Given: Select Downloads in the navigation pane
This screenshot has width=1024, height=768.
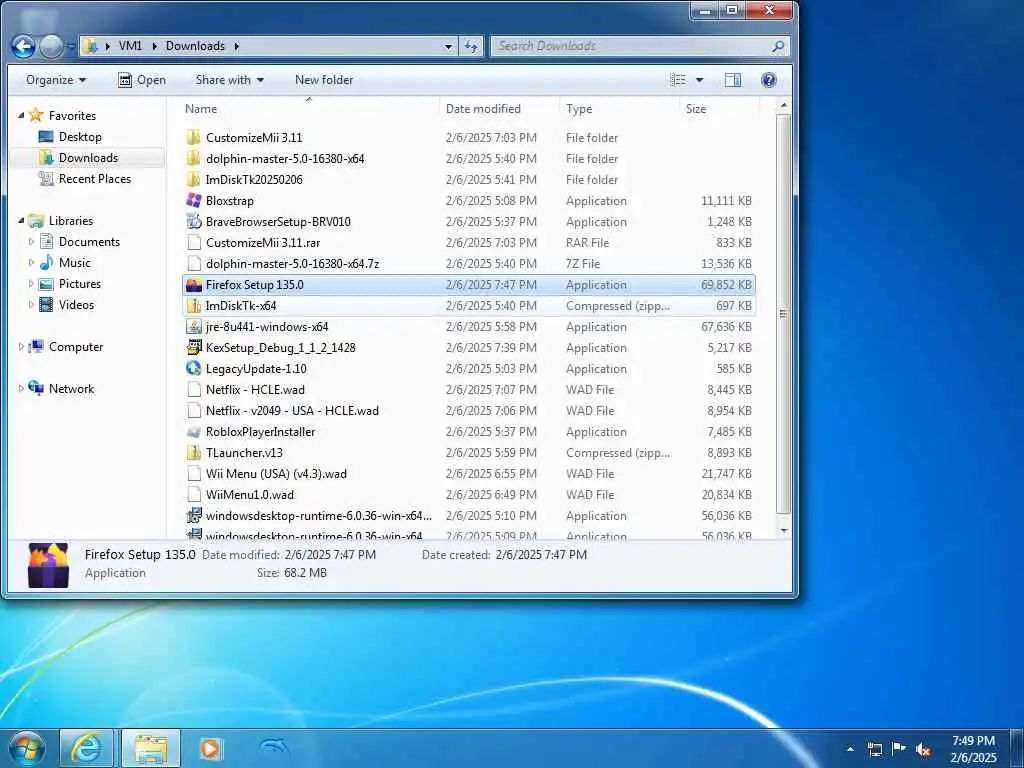Looking at the screenshot, I should pyautogui.click(x=88, y=158).
